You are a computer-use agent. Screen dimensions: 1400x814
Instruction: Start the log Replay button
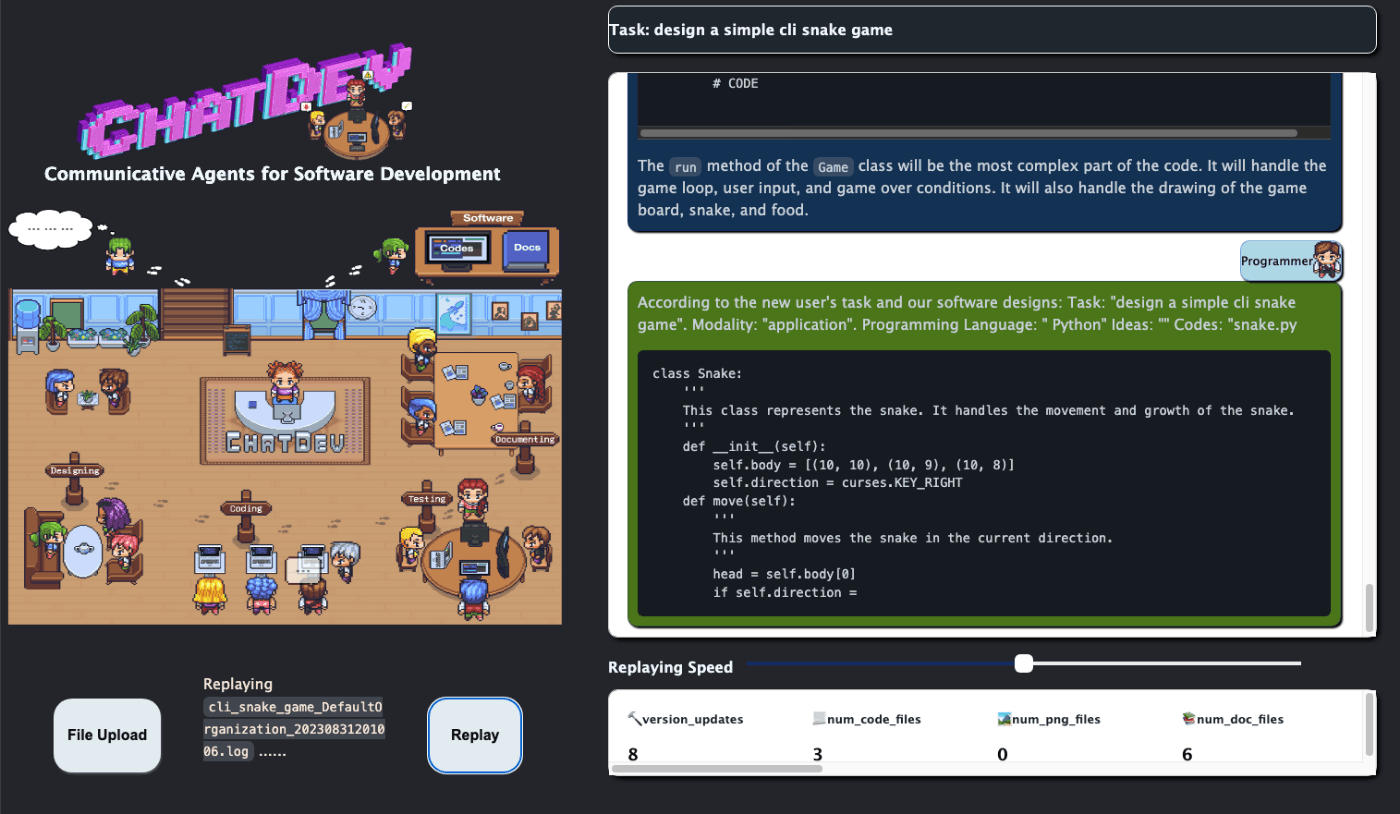(475, 735)
